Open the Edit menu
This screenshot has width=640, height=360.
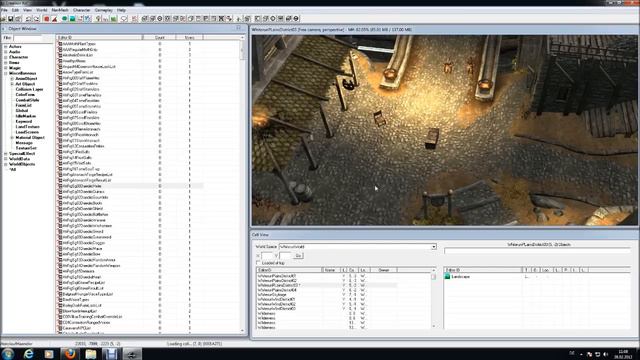click(x=15, y=10)
